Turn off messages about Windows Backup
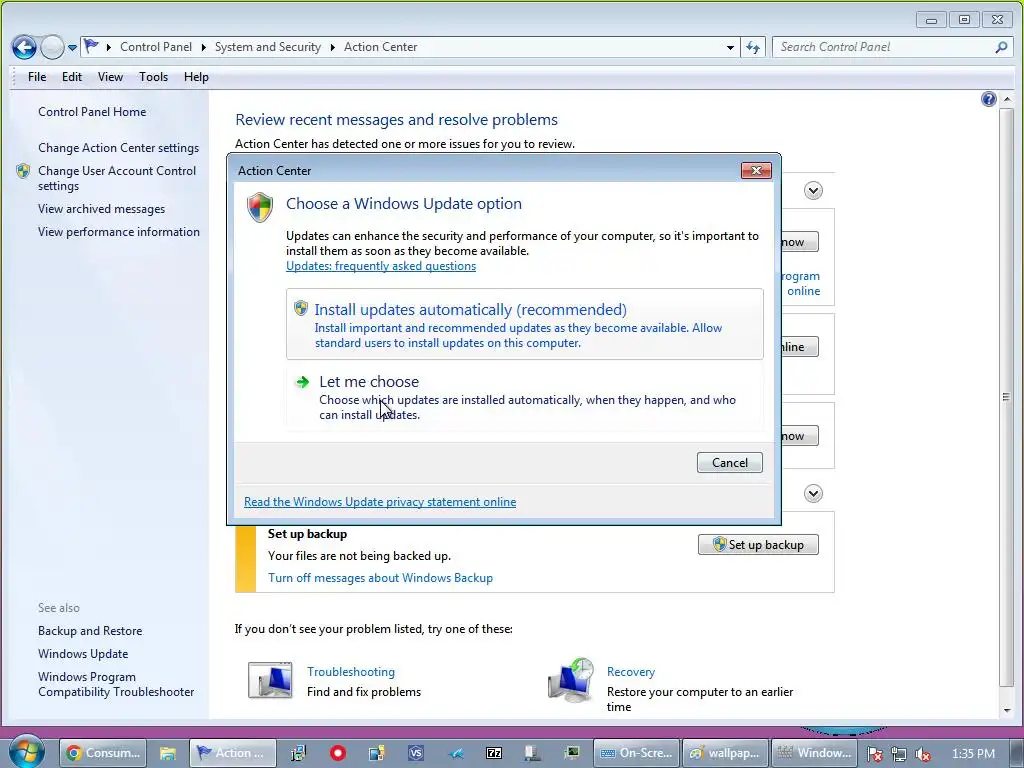The width and height of the screenshot is (1024, 768). pos(381,578)
